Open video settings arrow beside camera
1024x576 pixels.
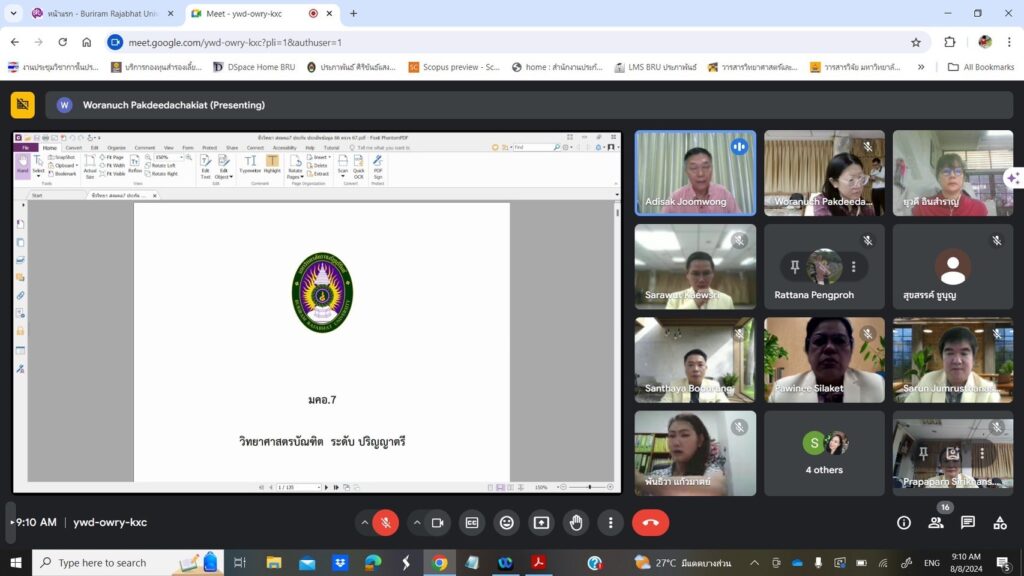click(x=417, y=522)
